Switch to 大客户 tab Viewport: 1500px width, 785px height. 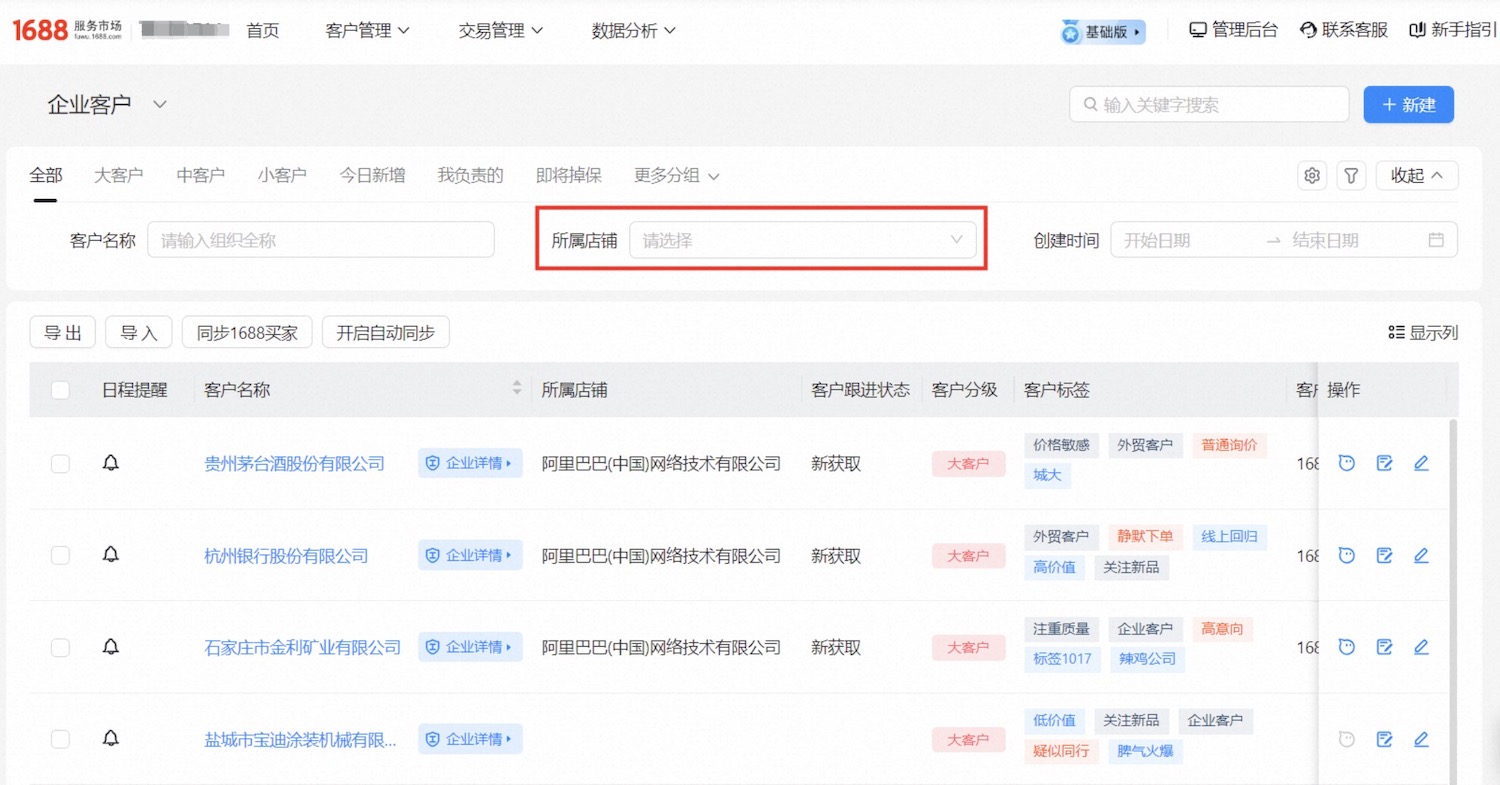118,175
